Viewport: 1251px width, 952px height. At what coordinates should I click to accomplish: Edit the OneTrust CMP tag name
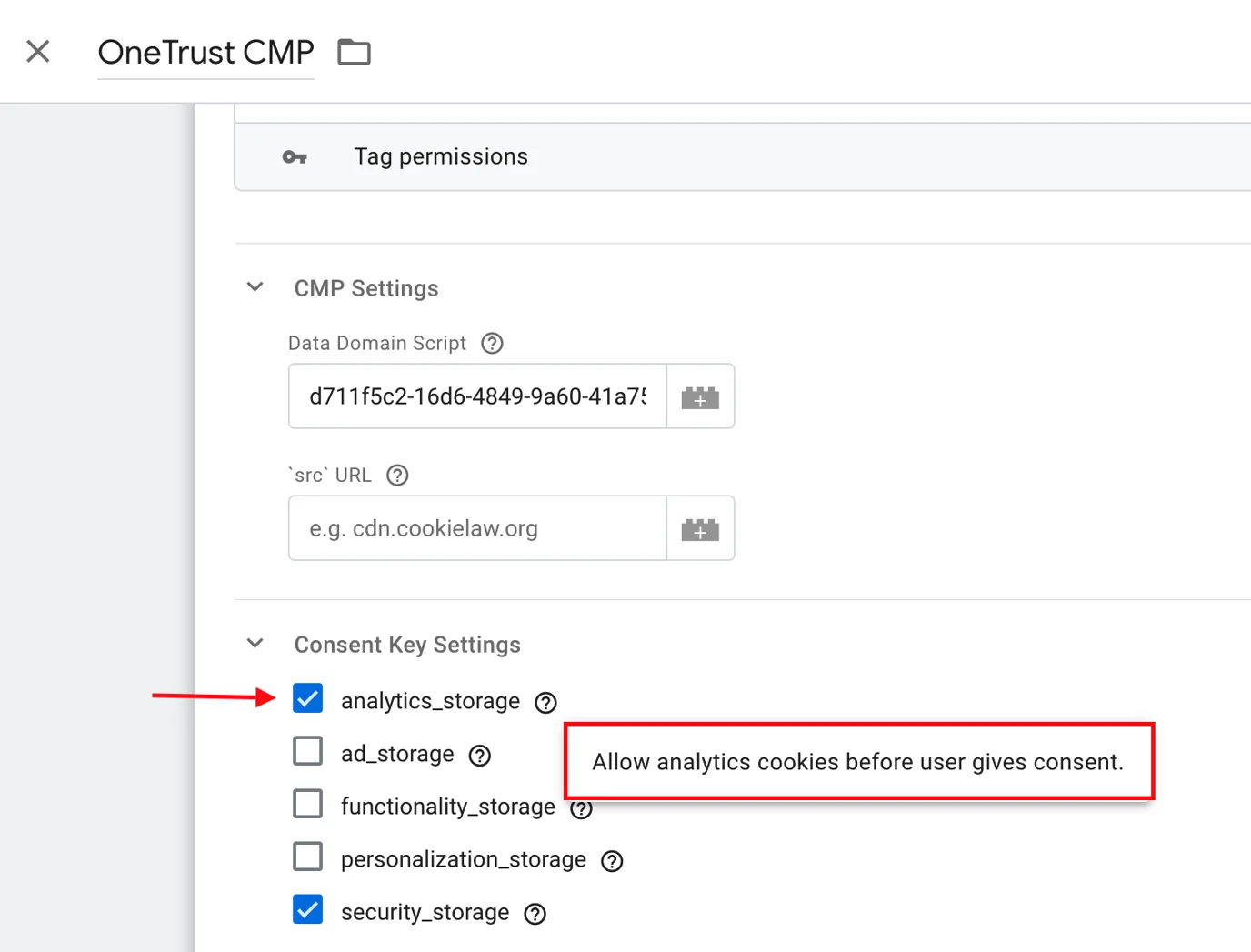[x=205, y=52]
